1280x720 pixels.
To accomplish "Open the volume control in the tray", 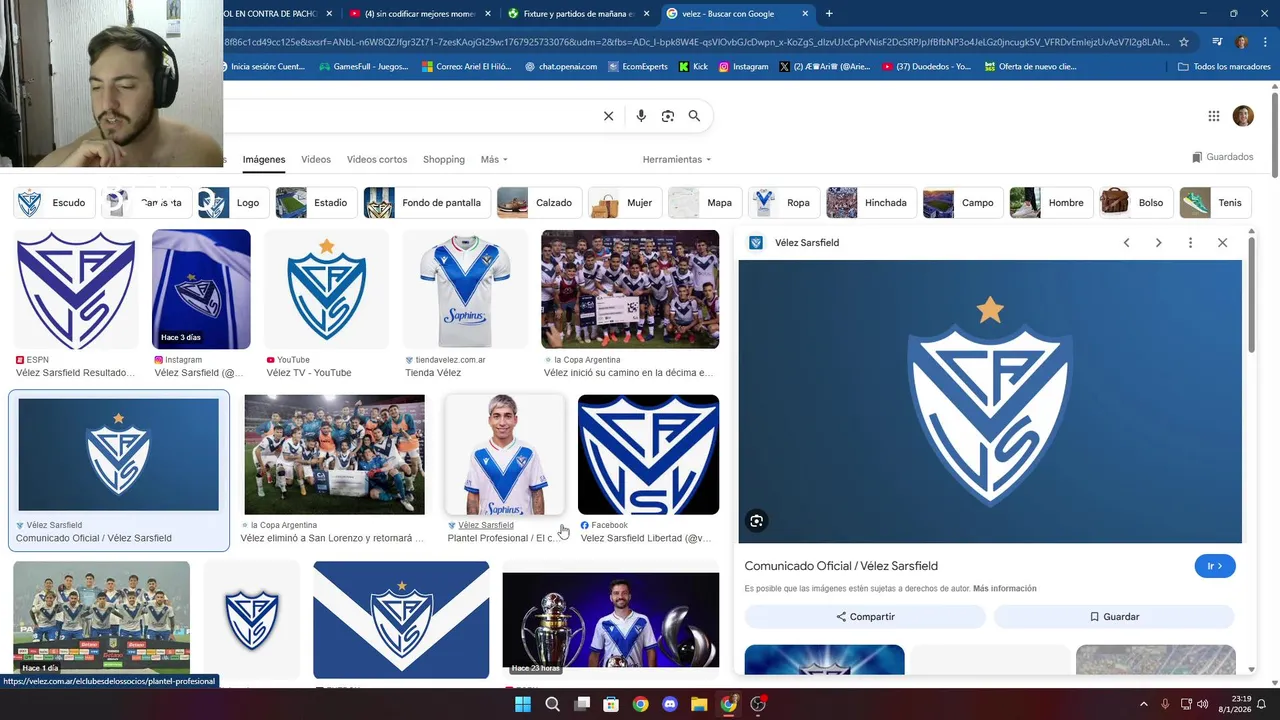I will [x=1202, y=704].
